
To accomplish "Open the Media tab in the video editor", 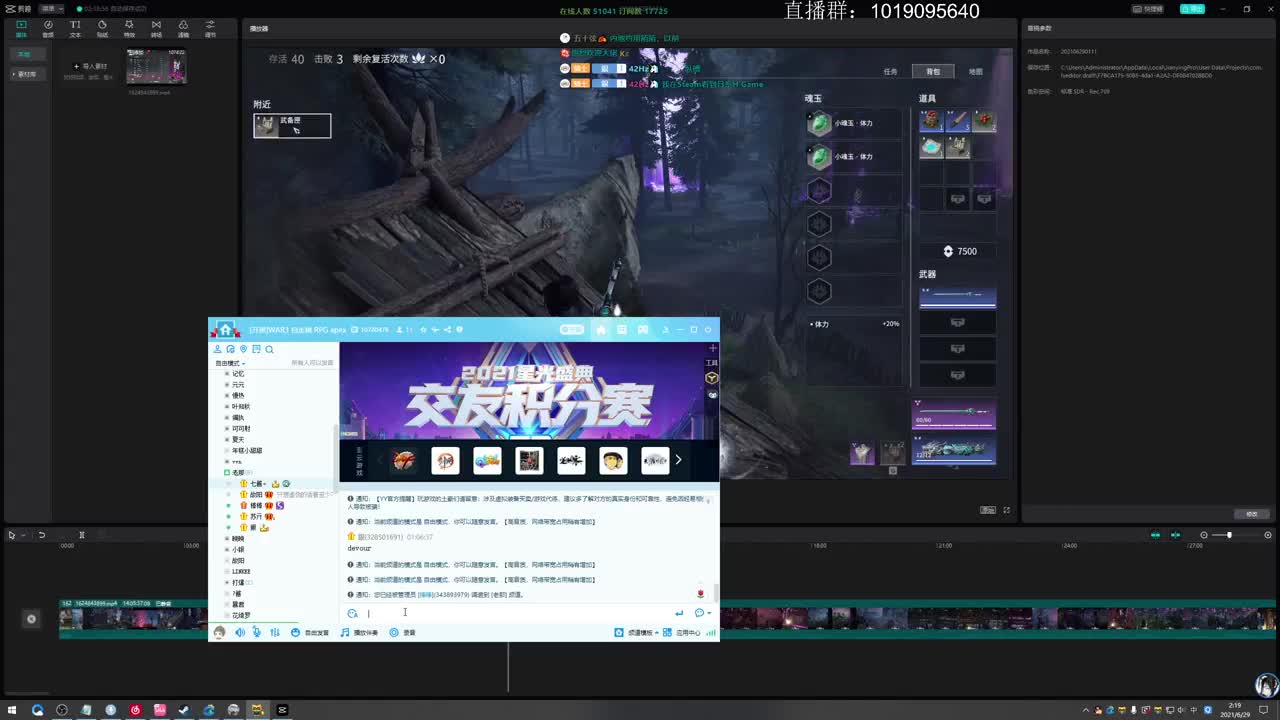I will tap(21, 27).
